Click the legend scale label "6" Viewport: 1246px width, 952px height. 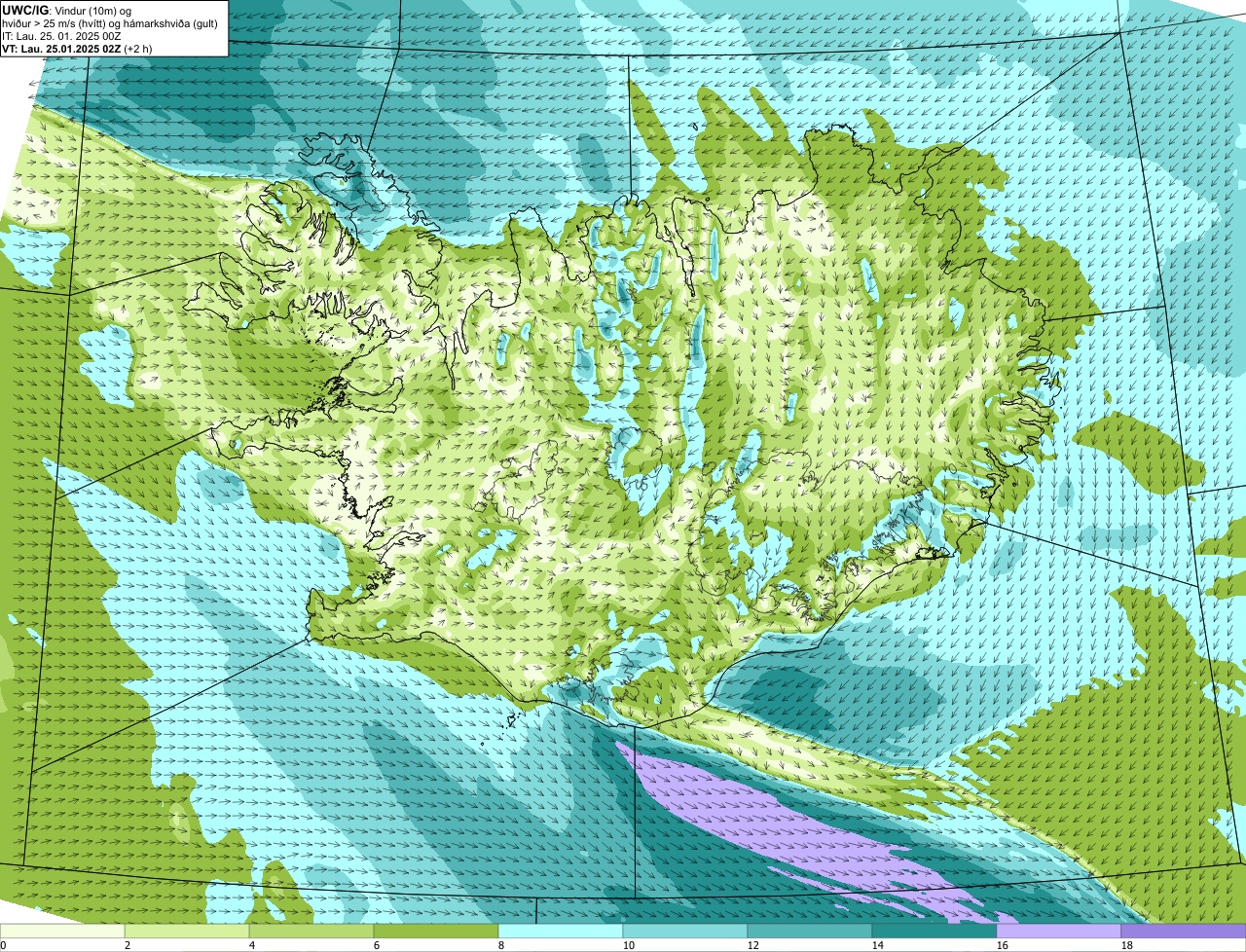[377, 945]
